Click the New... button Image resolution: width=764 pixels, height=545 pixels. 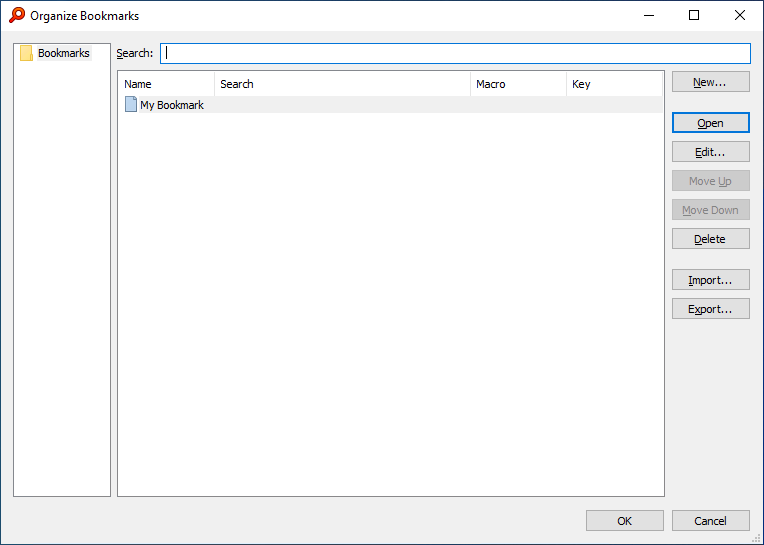coord(710,82)
